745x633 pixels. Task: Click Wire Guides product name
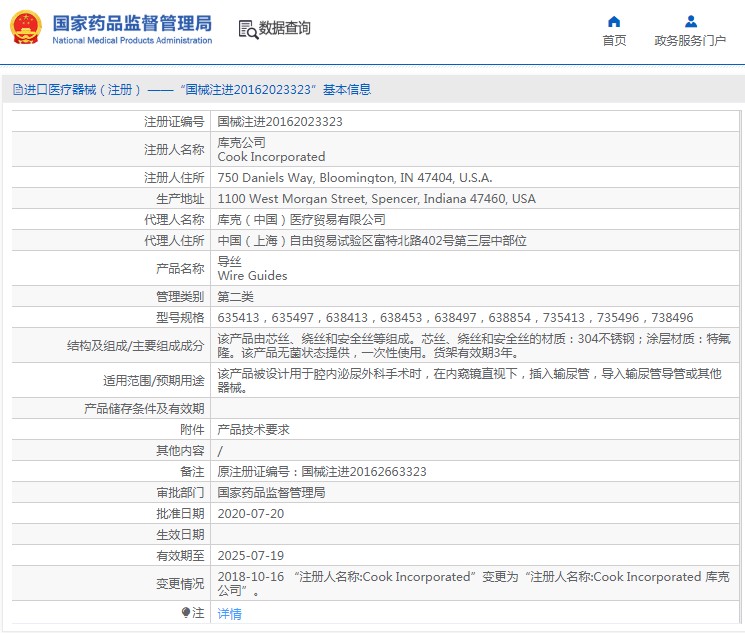pos(252,276)
